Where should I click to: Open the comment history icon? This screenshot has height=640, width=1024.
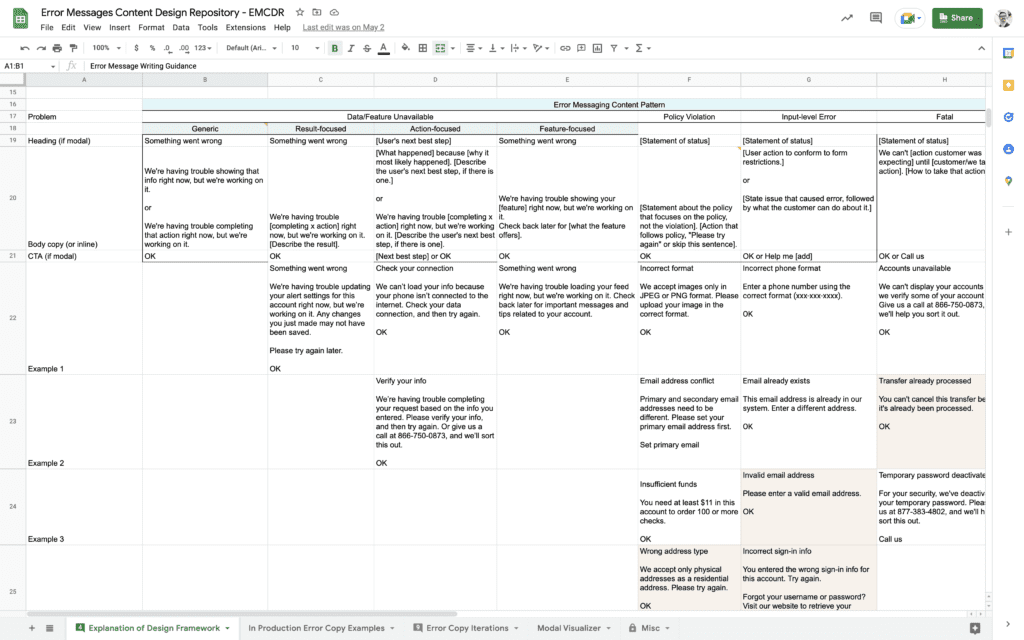click(x=876, y=18)
